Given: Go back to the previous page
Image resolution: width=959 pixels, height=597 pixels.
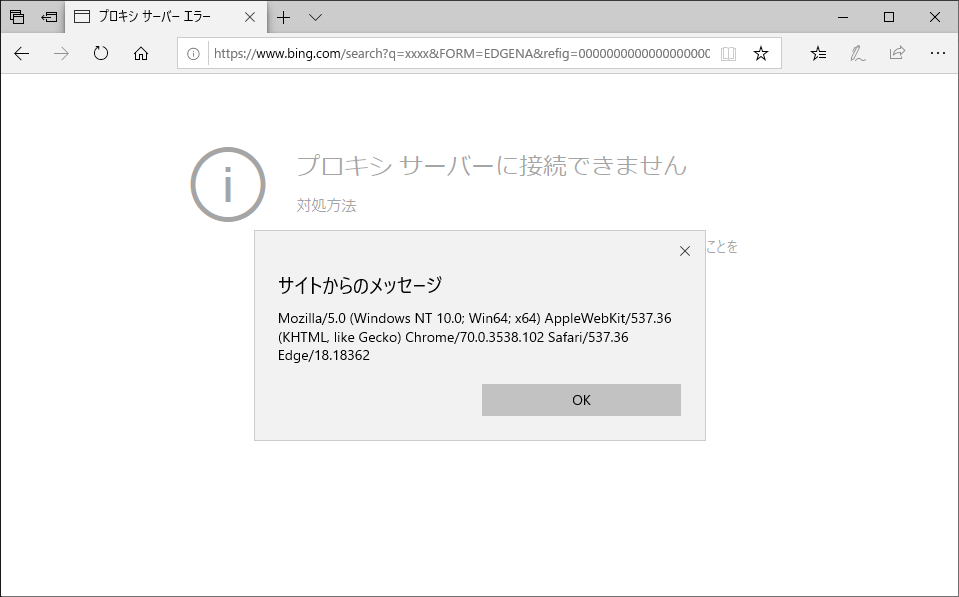Looking at the screenshot, I should point(21,54).
